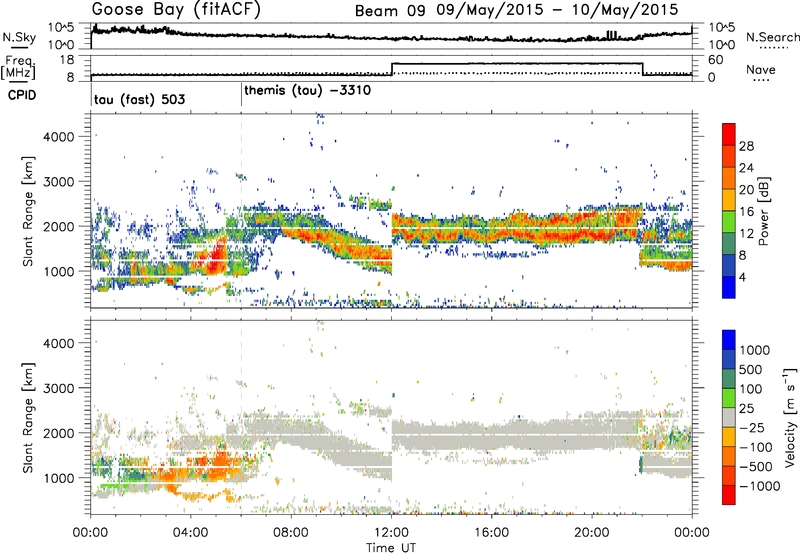Click the "18" tick on the frequency axis
The image size is (800, 554).
(x=68, y=60)
